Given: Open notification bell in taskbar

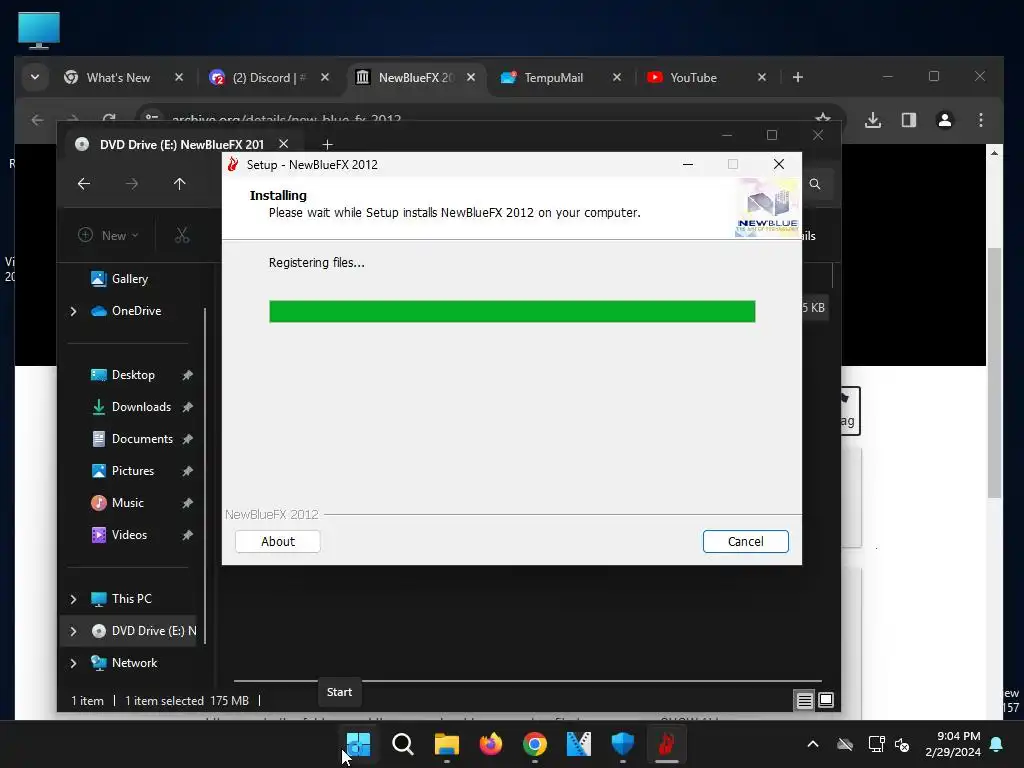Looking at the screenshot, I should click(x=997, y=744).
